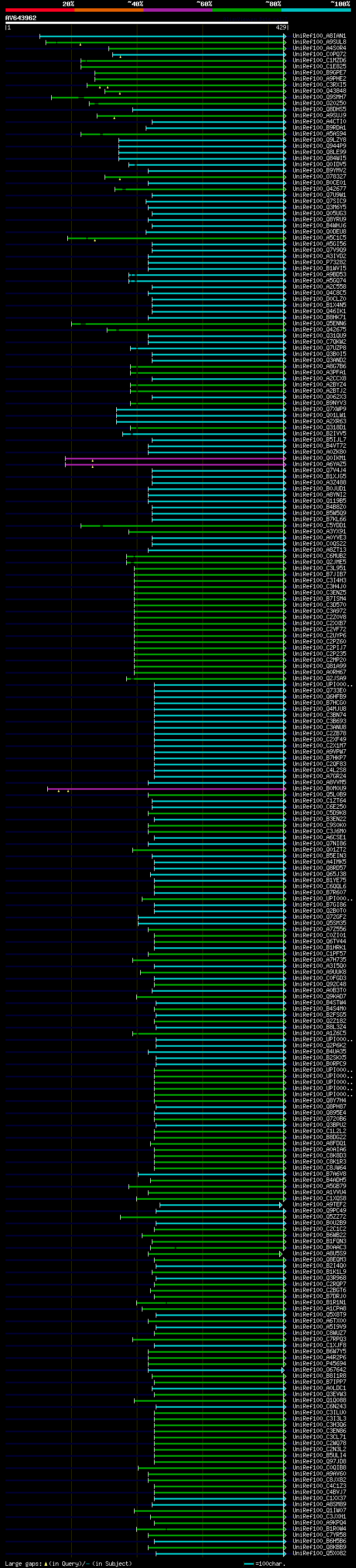Screen dimensions: 356x1568
Task: Select the UniRef100_B7HCG0 label
Action: [319, 703]
